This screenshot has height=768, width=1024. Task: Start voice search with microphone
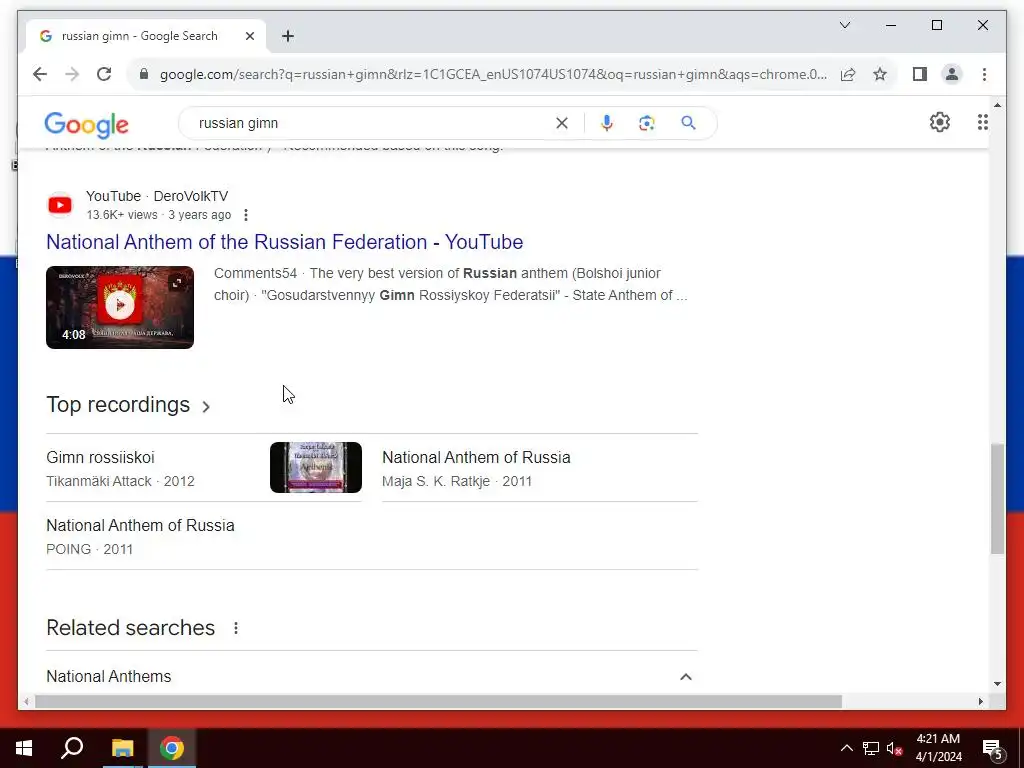(607, 123)
